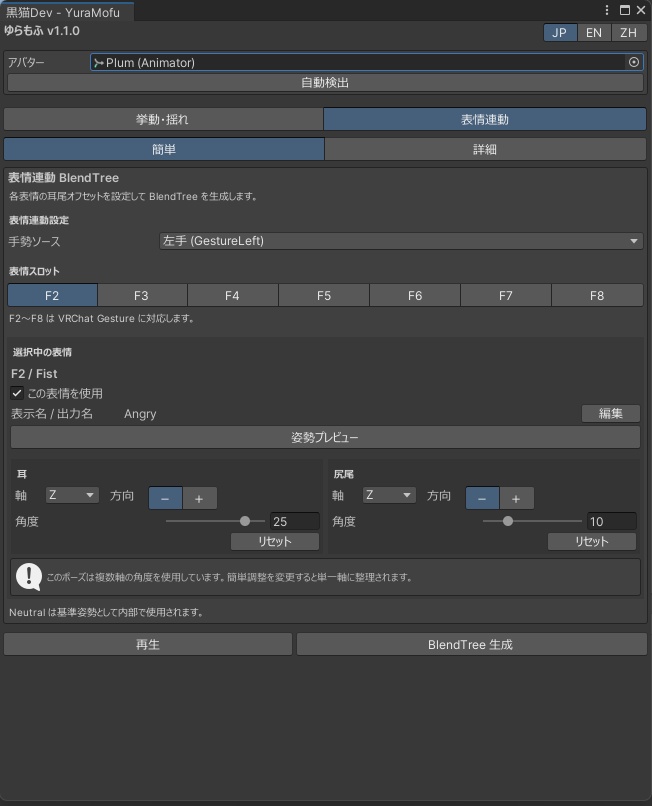652x806 pixels.
Task: Toggle the この表情を使用 checkbox
Action: (17, 393)
